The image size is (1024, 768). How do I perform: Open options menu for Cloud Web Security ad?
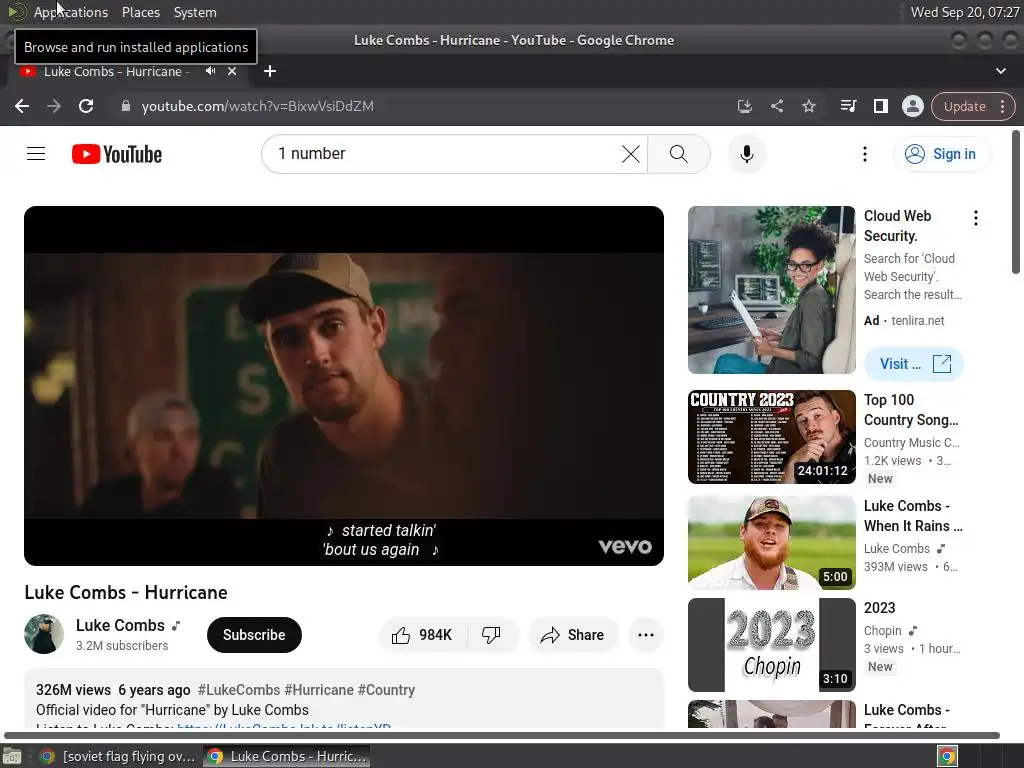976,218
